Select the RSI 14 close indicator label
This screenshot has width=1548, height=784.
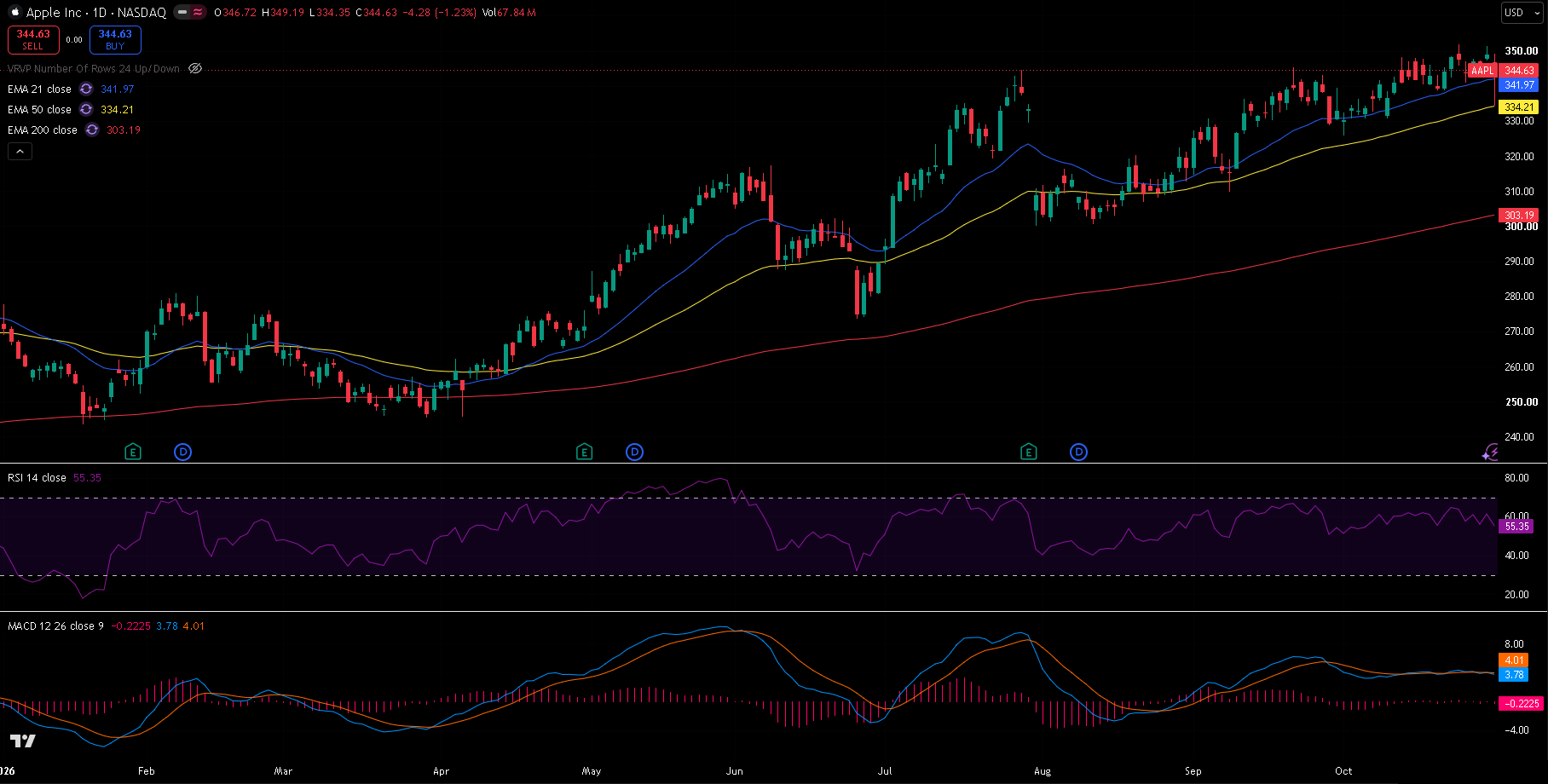coord(37,477)
